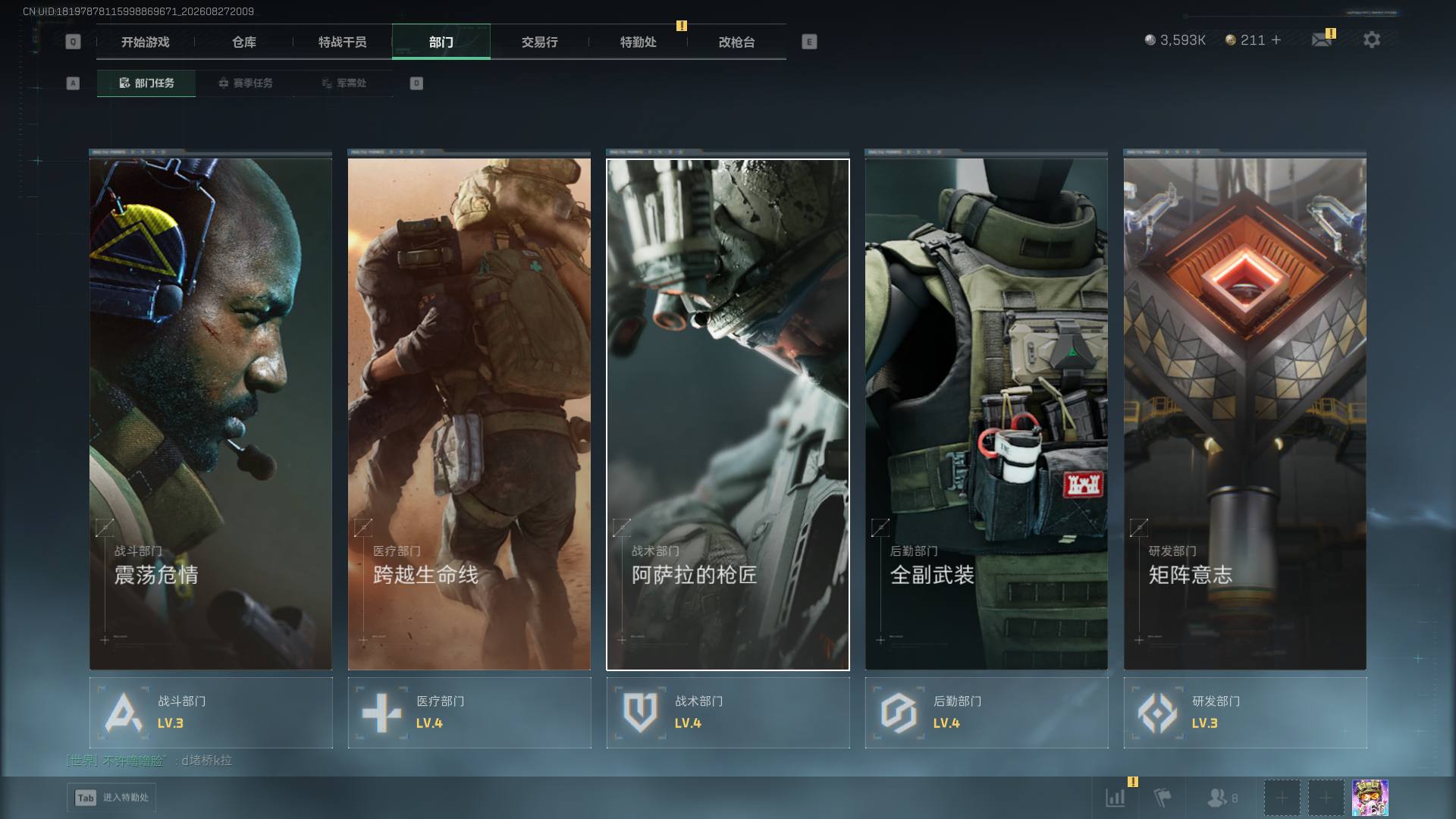This screenshot has width=1456, height=819.
Task: Click the Tab 进入特勤处 button
Action: point(112,798)
